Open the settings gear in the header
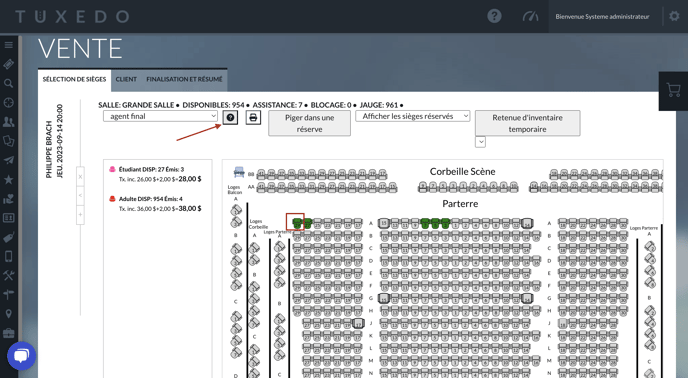 (x=674, y=16)
